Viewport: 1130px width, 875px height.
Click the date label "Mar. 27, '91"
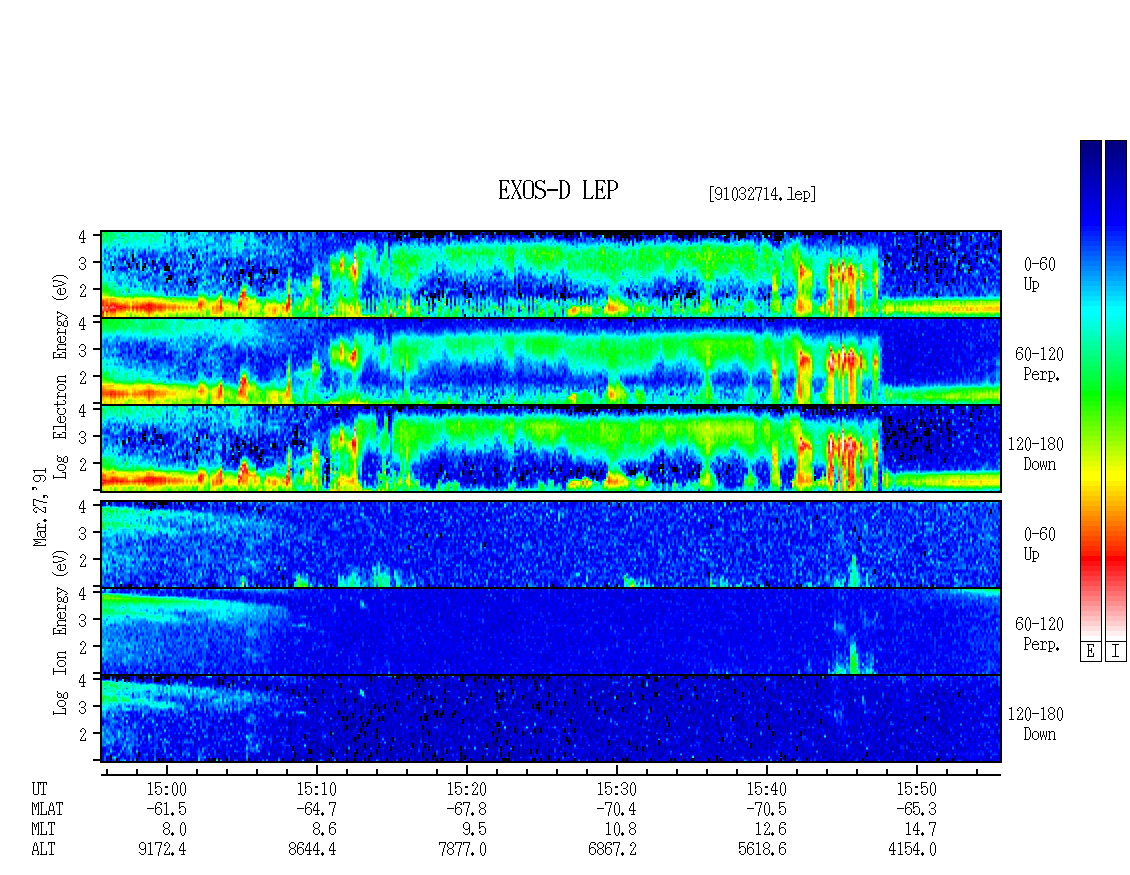[40, 507]
